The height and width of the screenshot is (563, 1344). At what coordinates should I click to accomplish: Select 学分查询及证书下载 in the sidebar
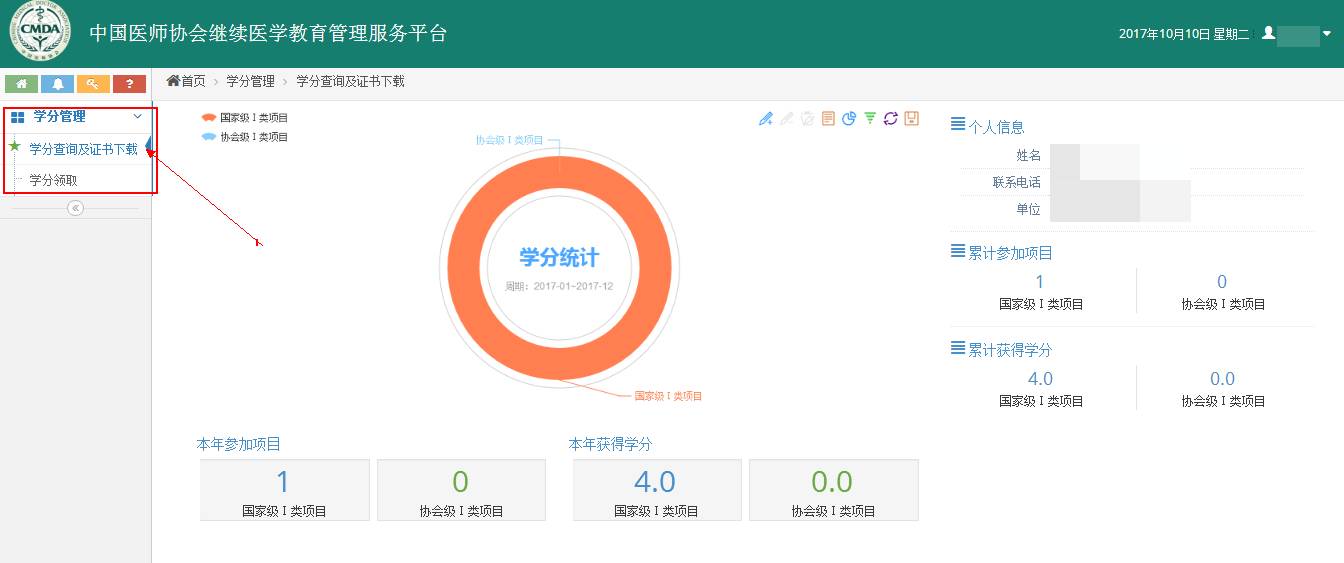coord(83,149)
